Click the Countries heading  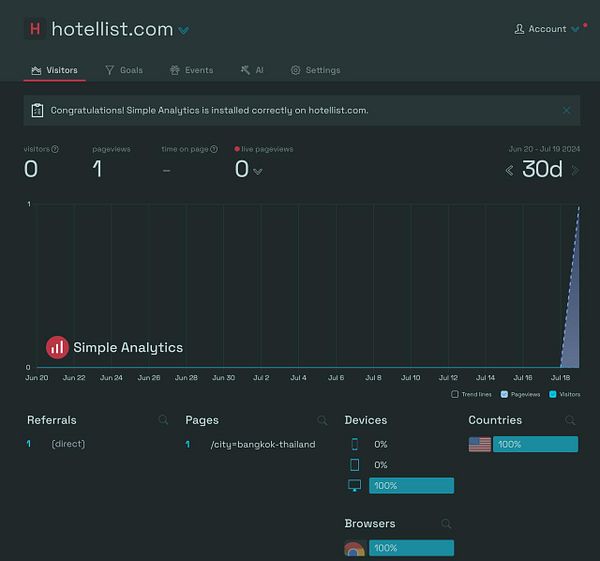pyautogui.click(x=495, y=420)
